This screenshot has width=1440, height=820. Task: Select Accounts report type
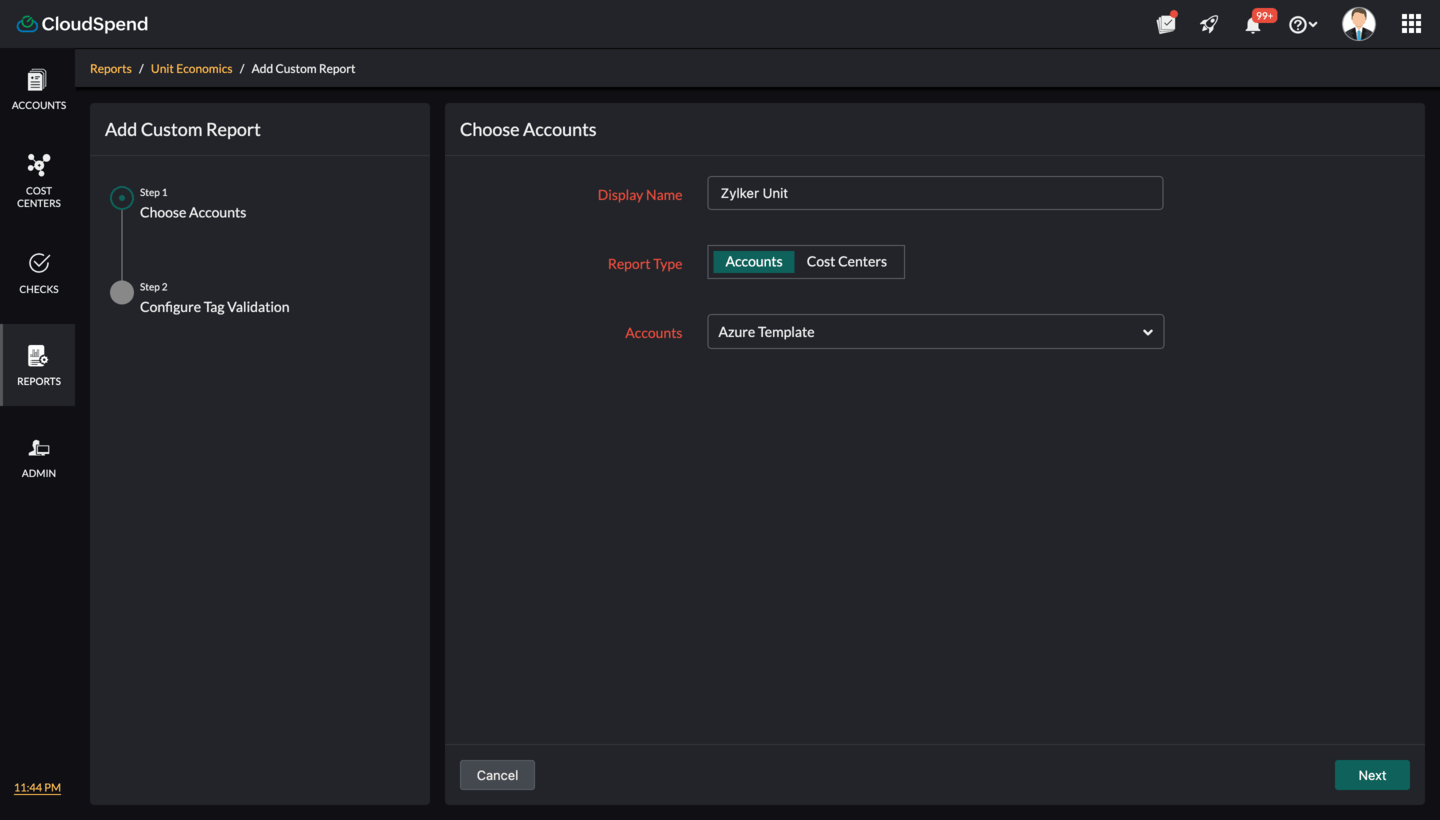tap(753, 262)
